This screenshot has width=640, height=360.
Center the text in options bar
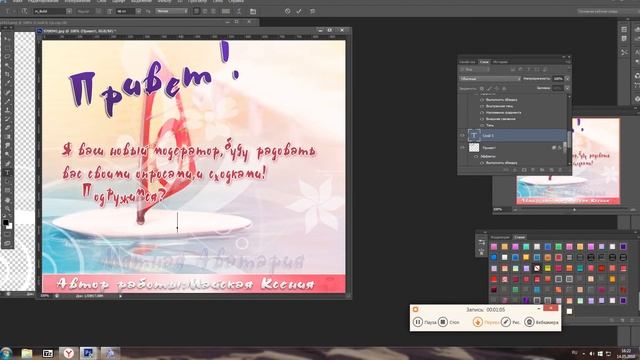[x=205, y=11]
